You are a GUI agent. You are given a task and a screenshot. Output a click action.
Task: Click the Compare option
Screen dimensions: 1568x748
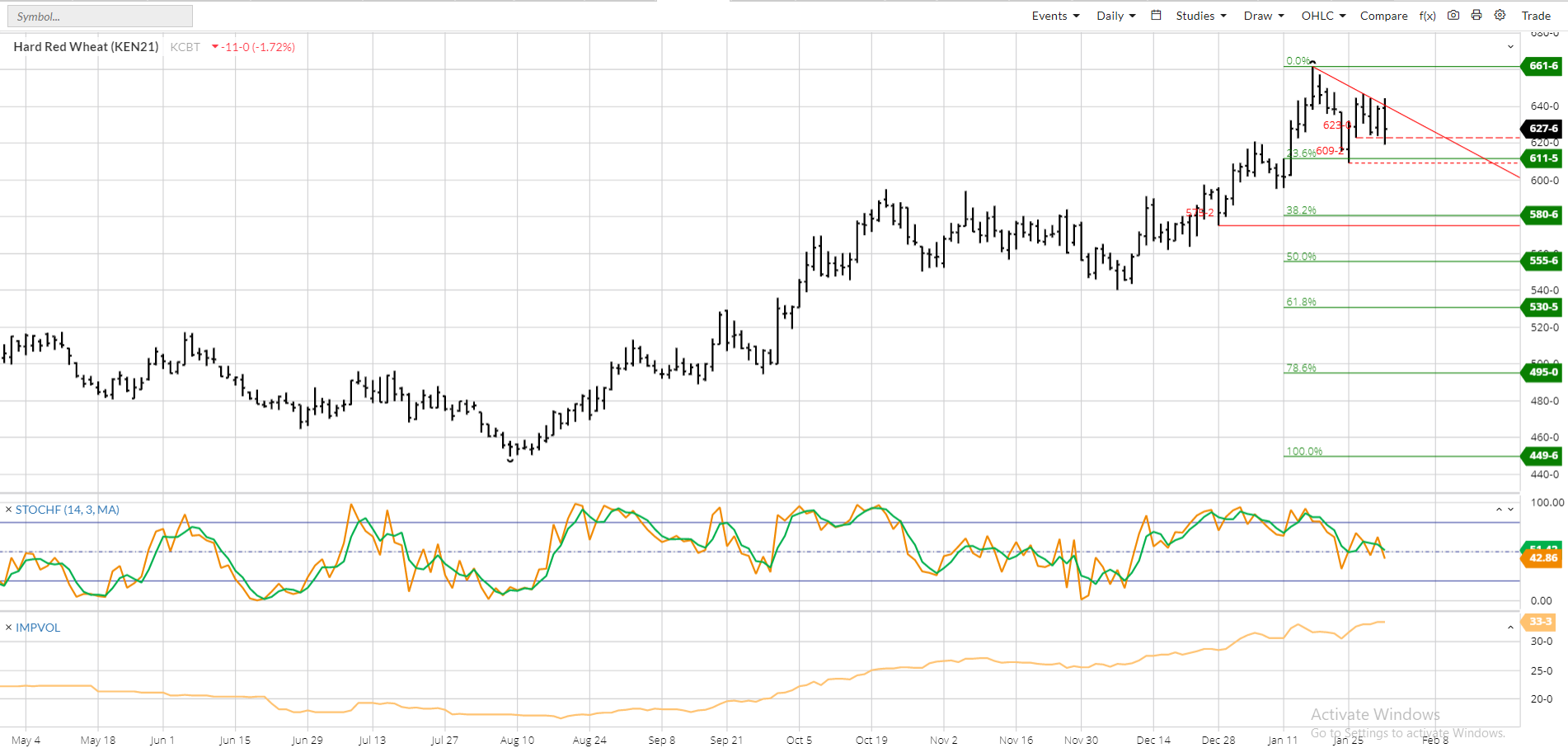[1383, 15]
